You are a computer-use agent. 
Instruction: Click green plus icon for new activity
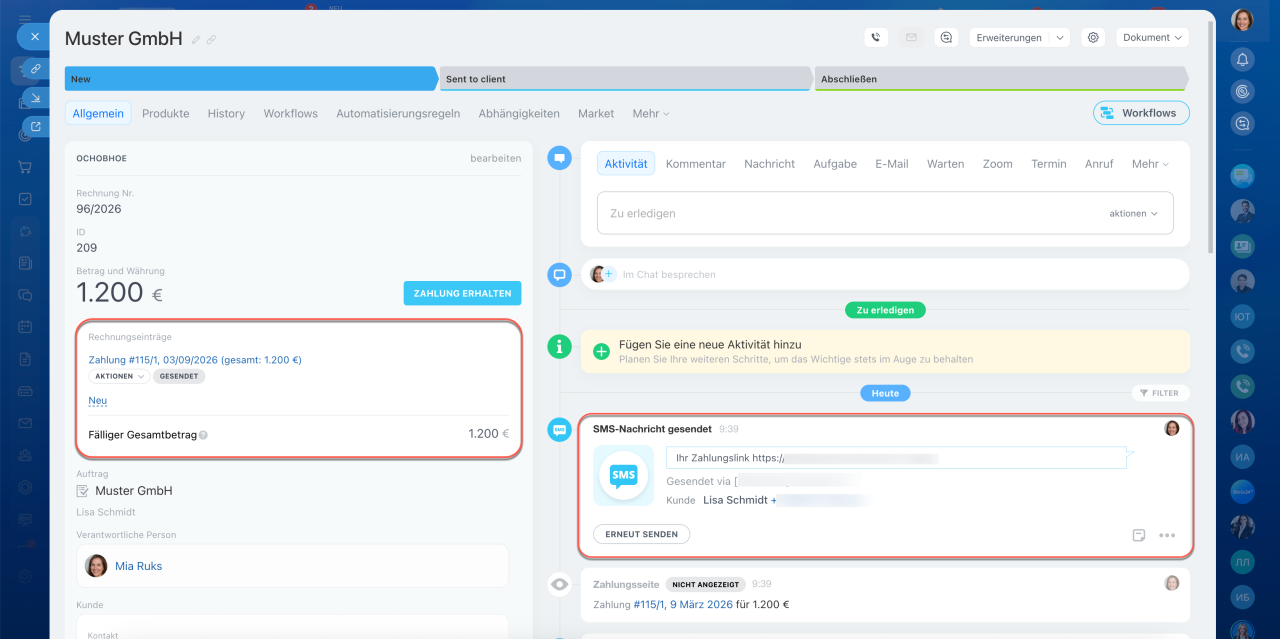(x=601, y=351)
